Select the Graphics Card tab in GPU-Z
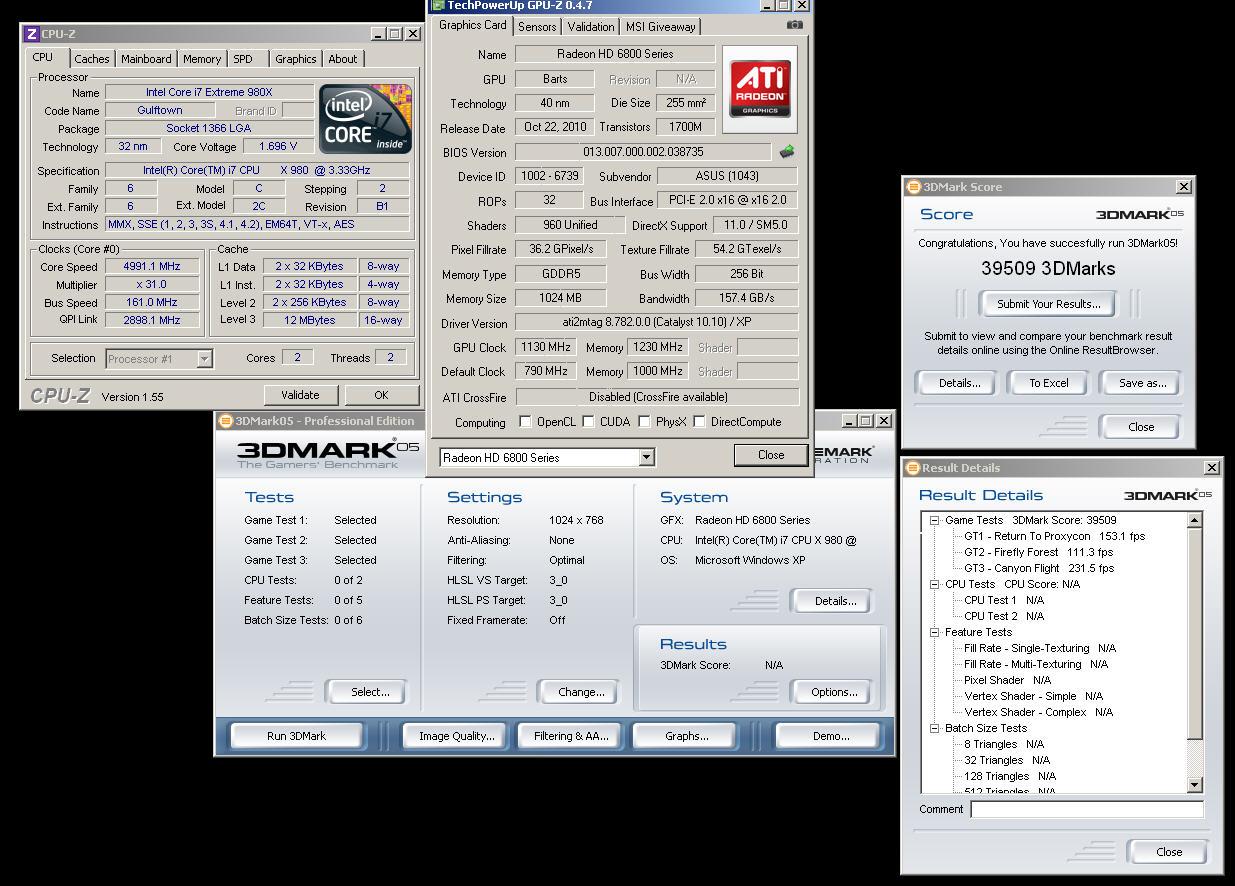 473,25
